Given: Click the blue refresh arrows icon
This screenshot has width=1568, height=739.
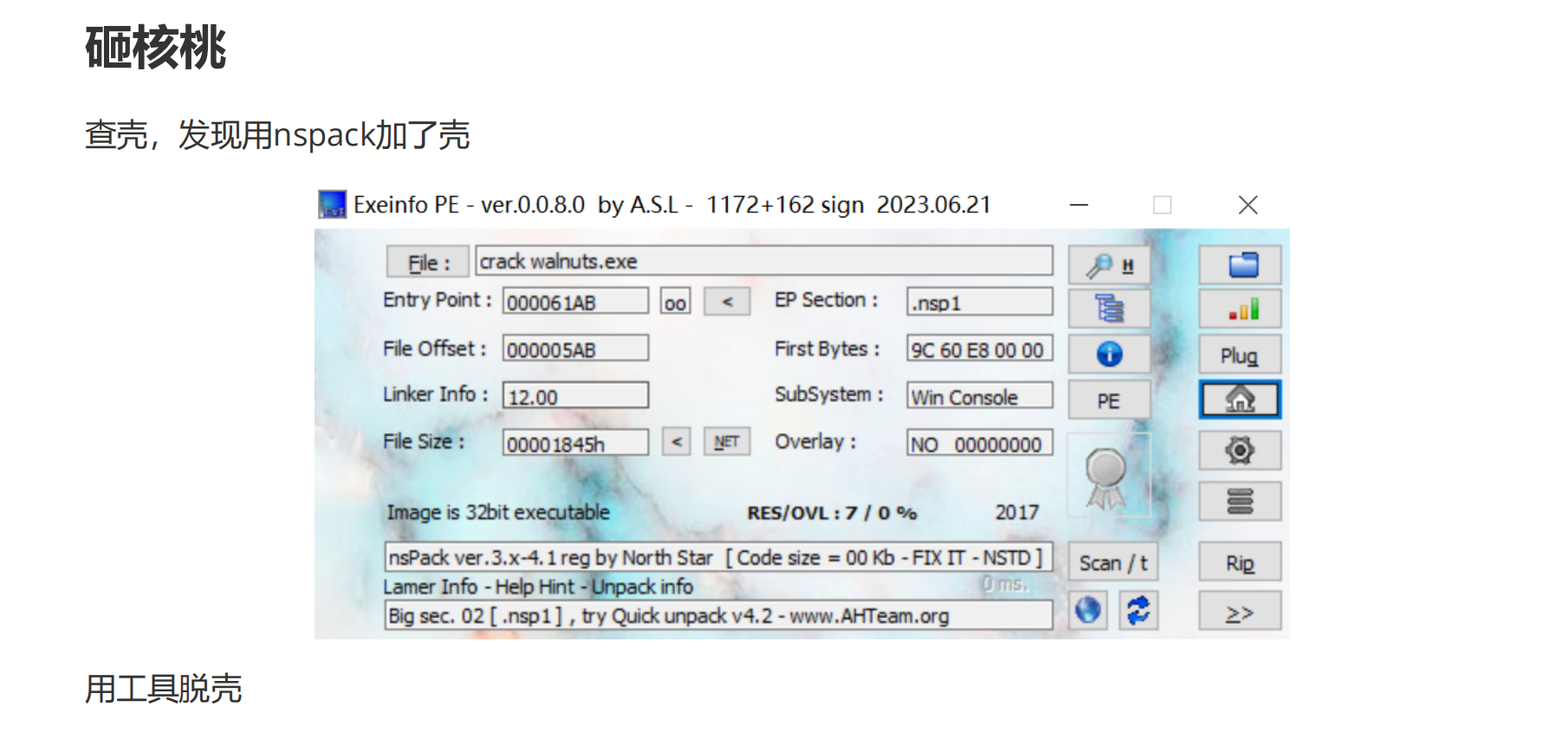Looking at the screenshot, I should click(x=1138, y=612).
